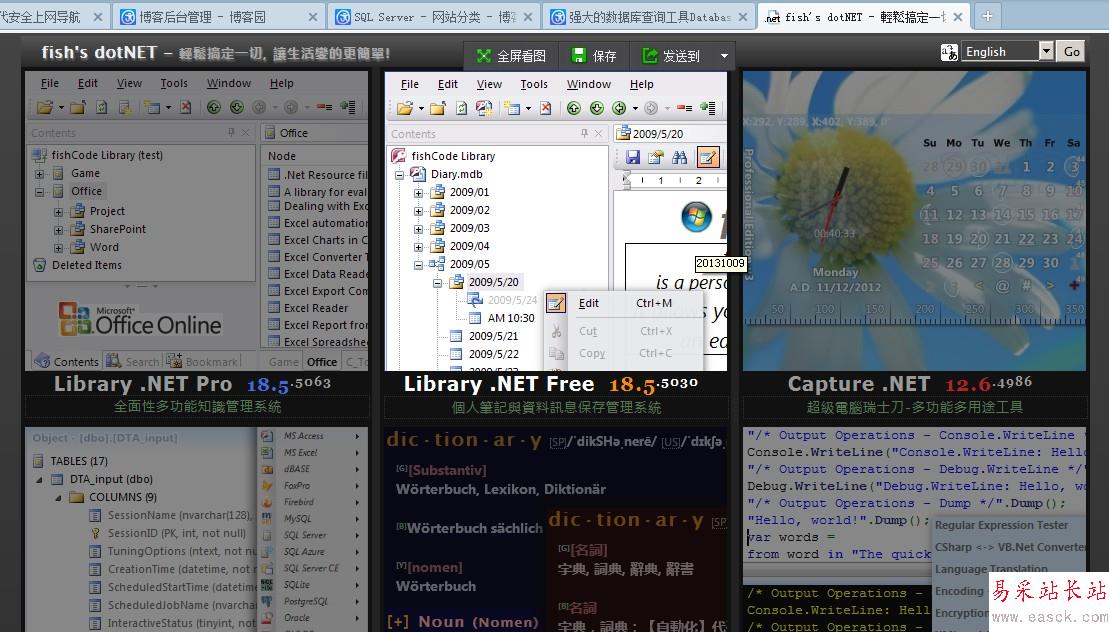This screenshot has height=632, width=1109.
Task: Click the green up arrow in Library .NET Pro toolbar
Action: click(214, 107)
